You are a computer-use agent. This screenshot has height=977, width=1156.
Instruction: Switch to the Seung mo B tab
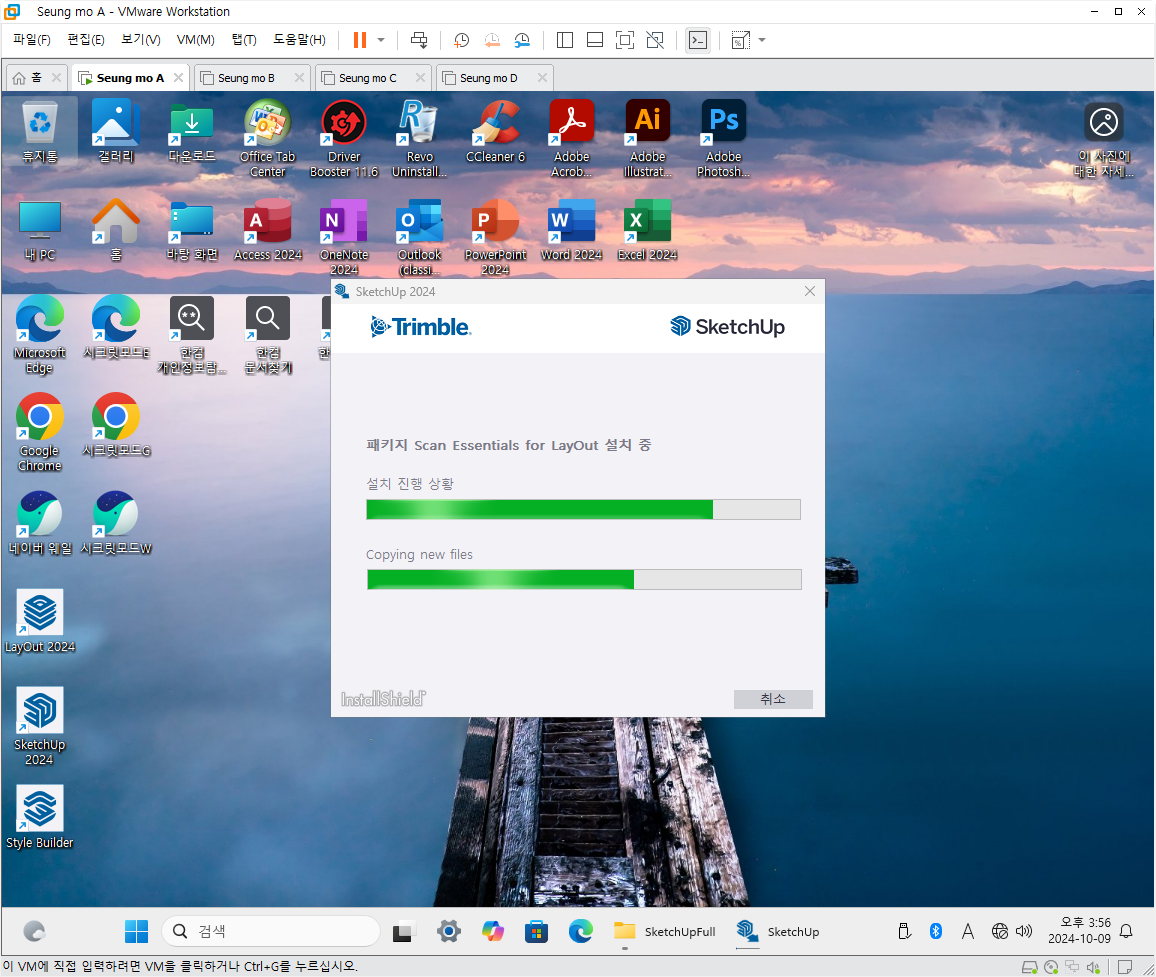click(246, 77)
